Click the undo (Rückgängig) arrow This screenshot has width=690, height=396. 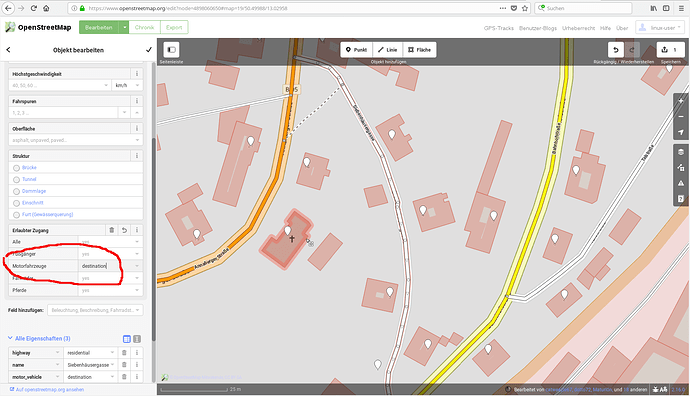[616, 50]
